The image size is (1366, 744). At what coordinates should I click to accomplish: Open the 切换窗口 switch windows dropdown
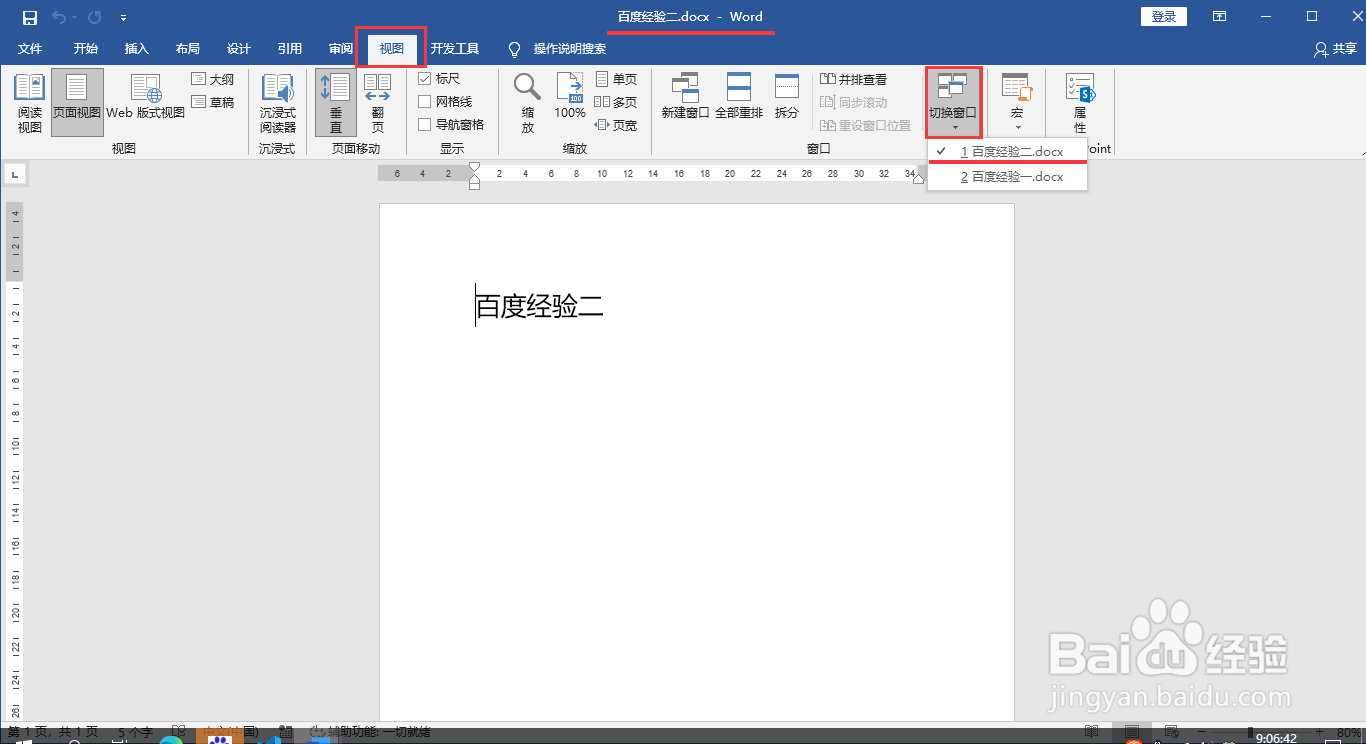tap(952, 101)
